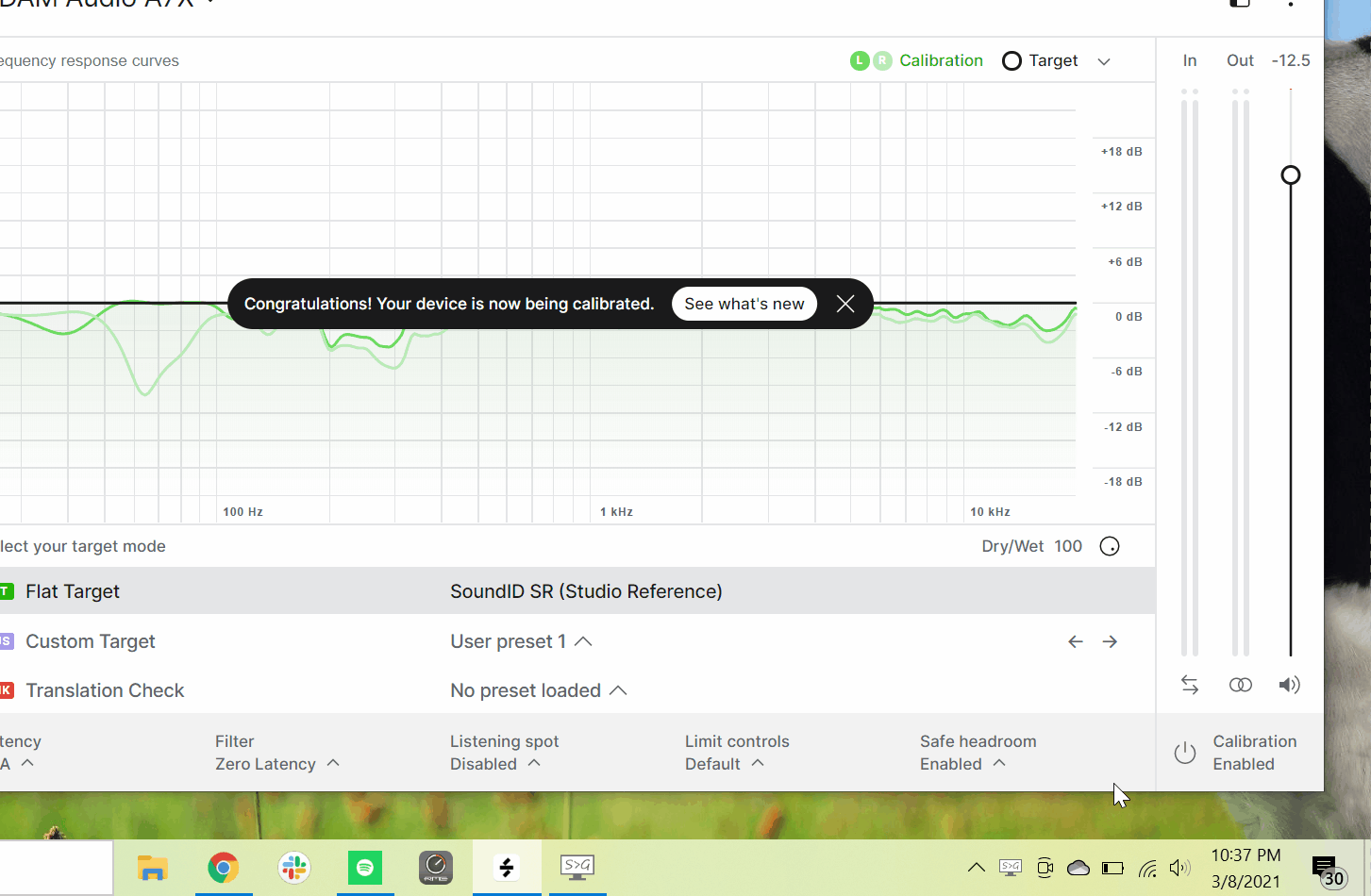The image size is (1371, 896).
Task: Click the See what's new button
Action: (744, 304)
